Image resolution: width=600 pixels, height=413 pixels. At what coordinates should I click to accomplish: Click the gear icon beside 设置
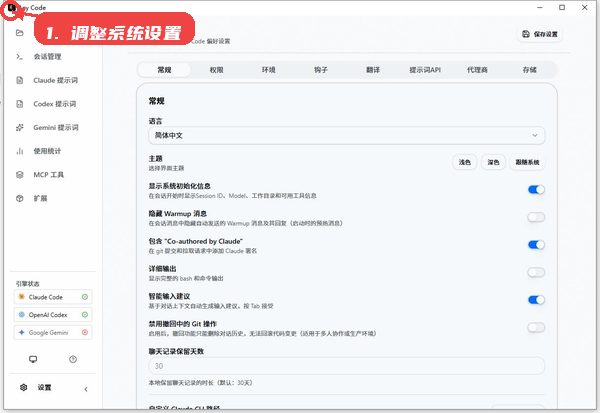tap(24, 387)
